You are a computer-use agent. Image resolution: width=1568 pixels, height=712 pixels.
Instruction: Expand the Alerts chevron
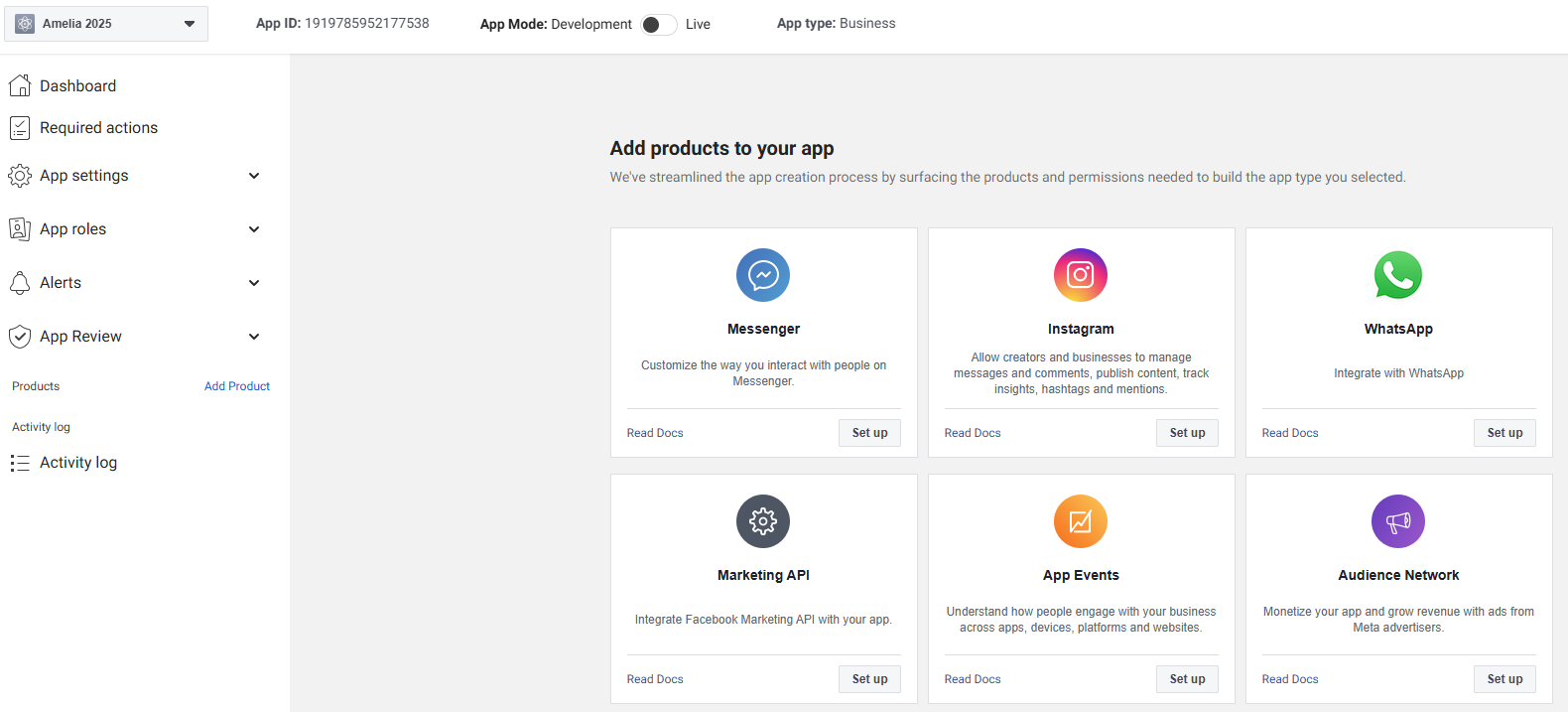click(x=254, y=283)
